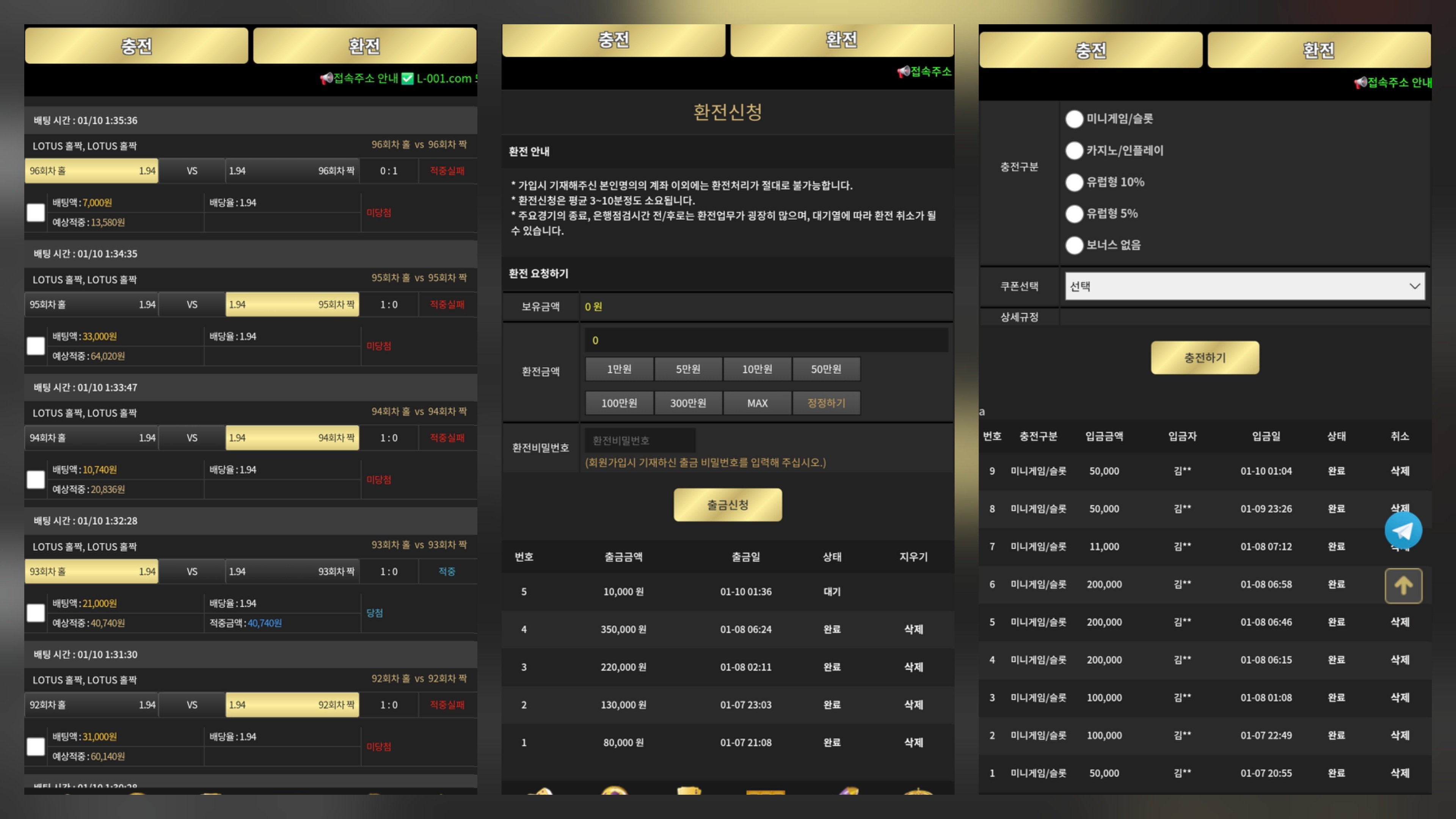
Task: Click green checkmark icon beside L-001.com
Action: coord(407,78)
